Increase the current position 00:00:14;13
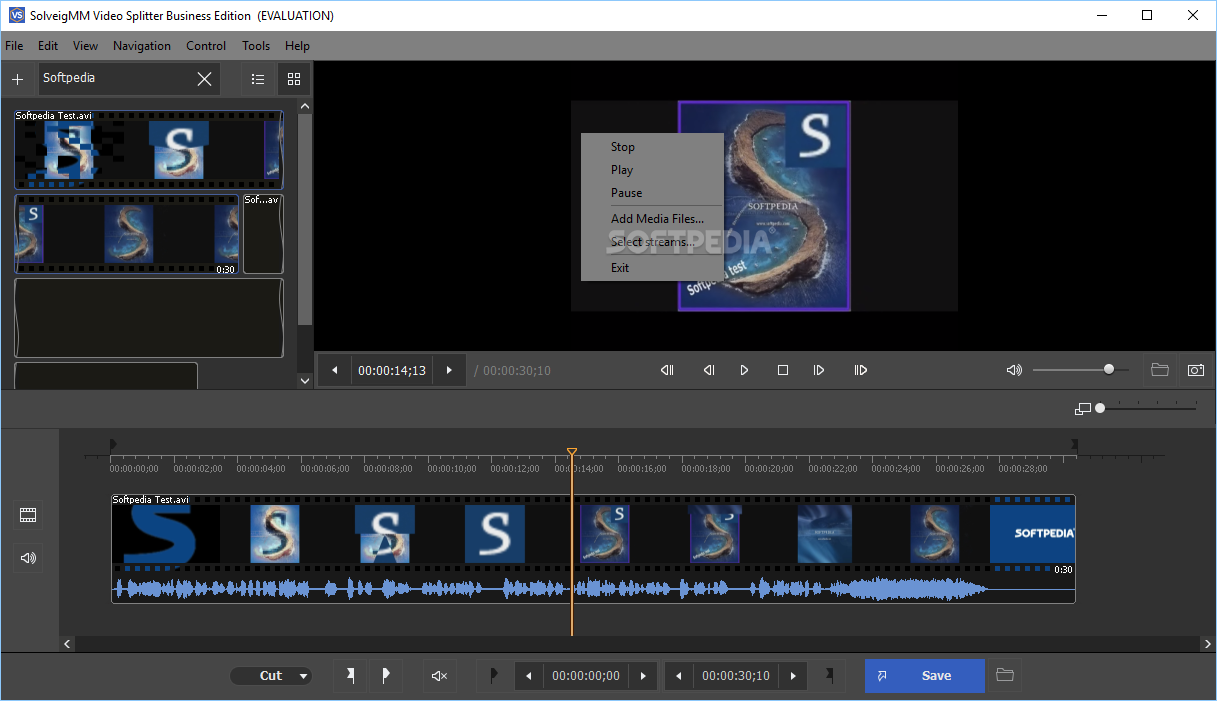Viewport: 1217px width, 701px height. [449, 370]
